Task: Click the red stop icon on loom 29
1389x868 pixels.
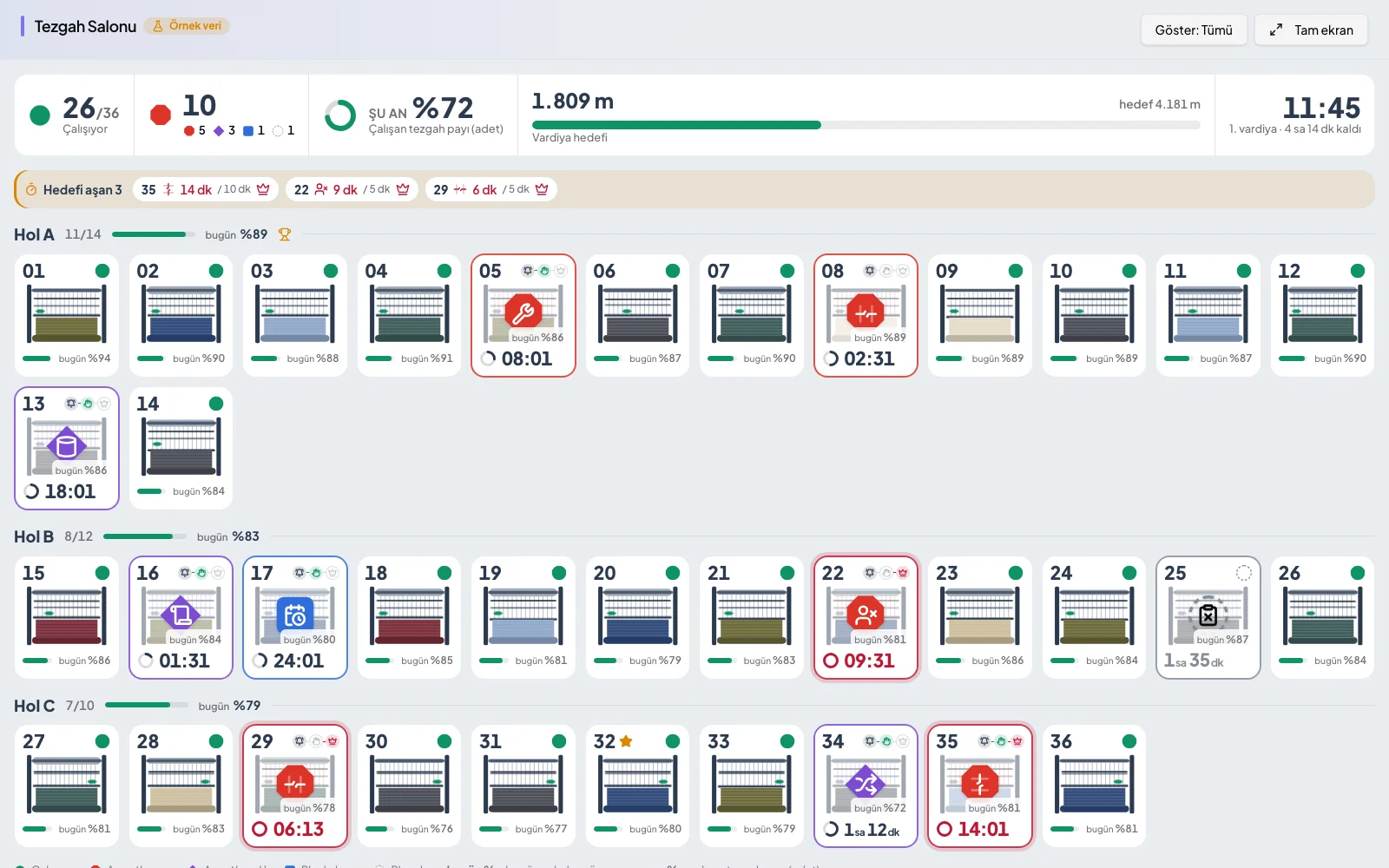Action: pyautogui.click(x=295, y=782)
